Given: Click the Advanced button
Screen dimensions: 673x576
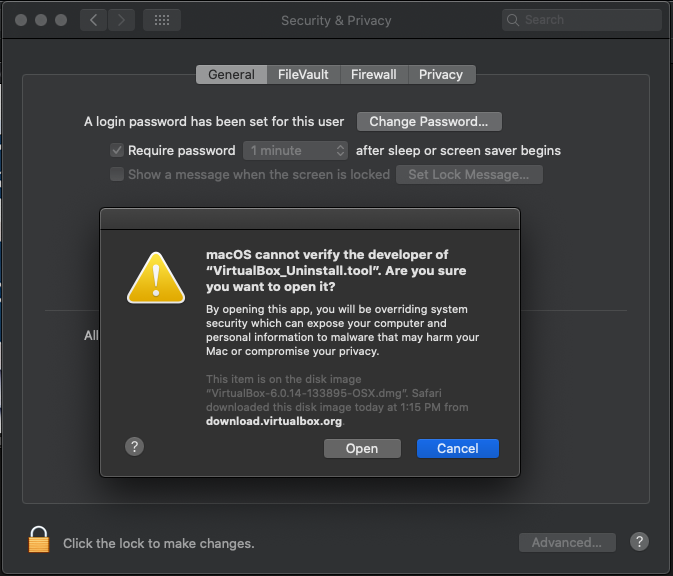Looking at the screenshot, I should (x=567, y=543).
